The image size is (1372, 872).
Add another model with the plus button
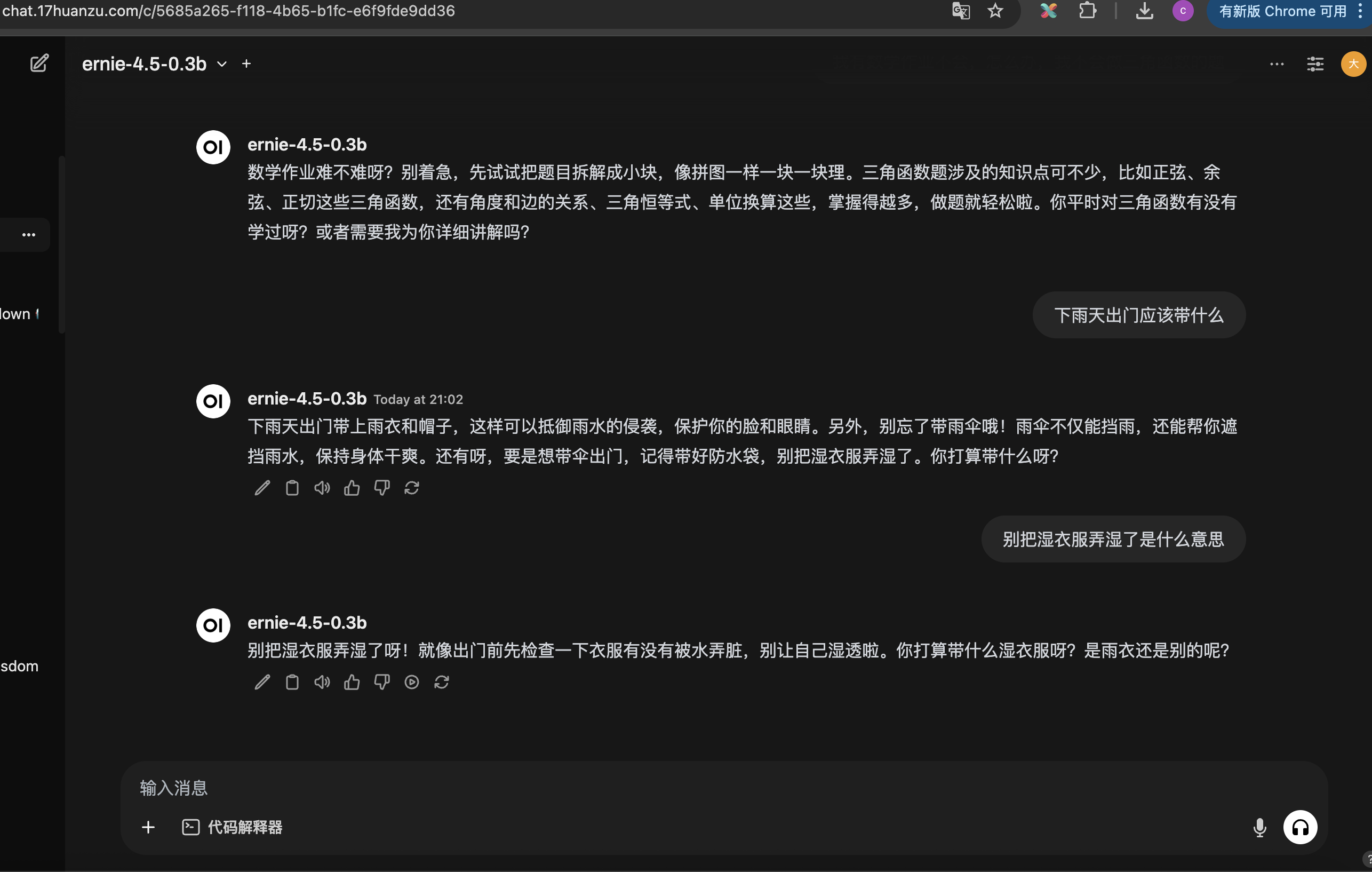pos(246,64)
